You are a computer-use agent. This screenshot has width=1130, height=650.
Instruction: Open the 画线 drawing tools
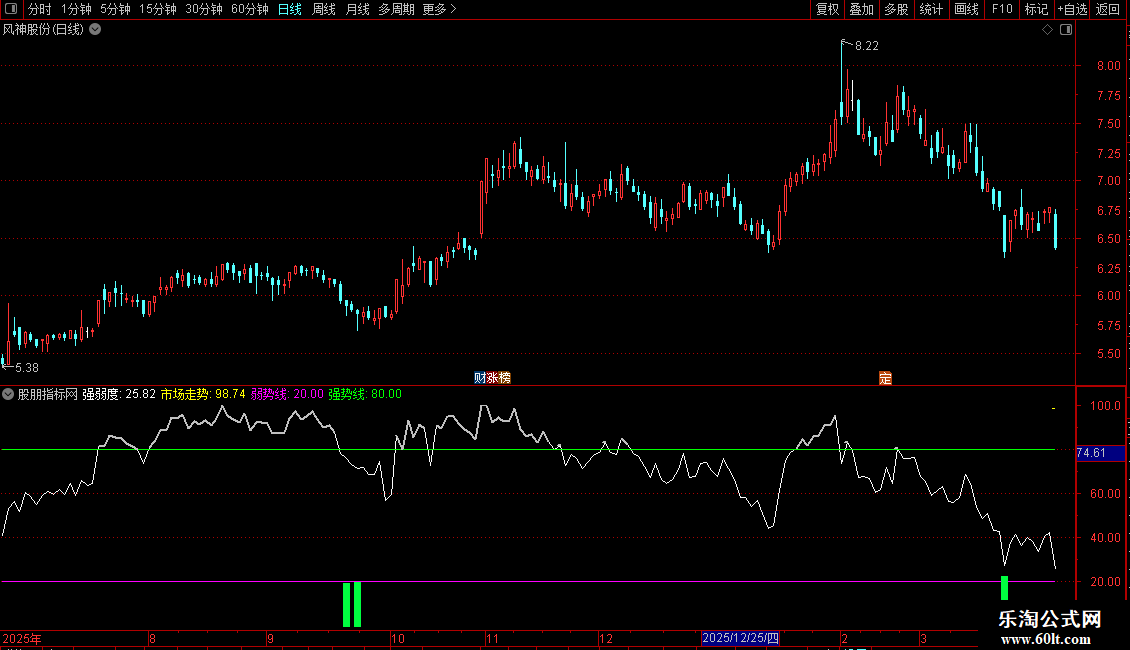click(x=966, y=9)
